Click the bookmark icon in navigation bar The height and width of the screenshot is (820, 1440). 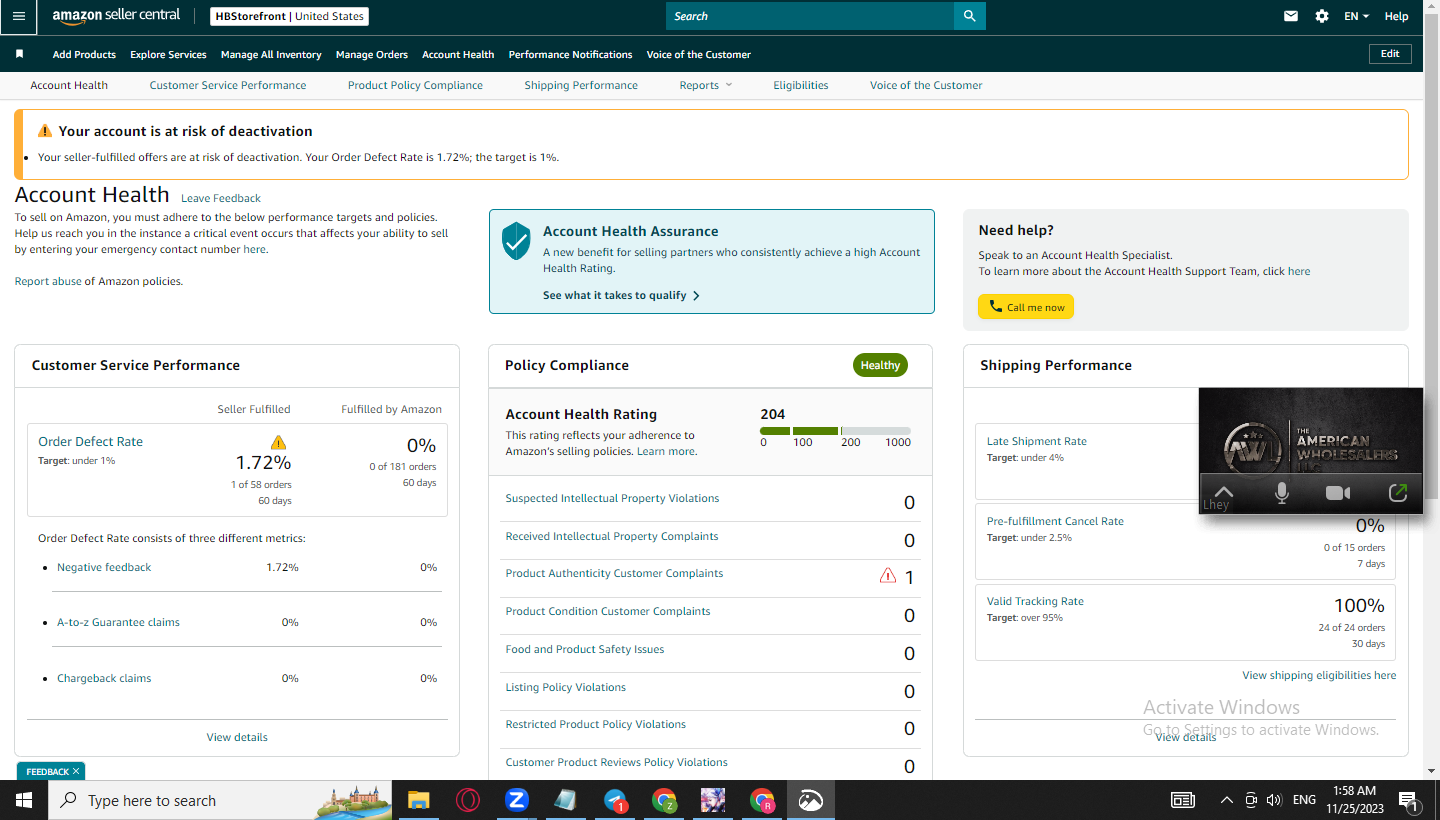(19, 54)
